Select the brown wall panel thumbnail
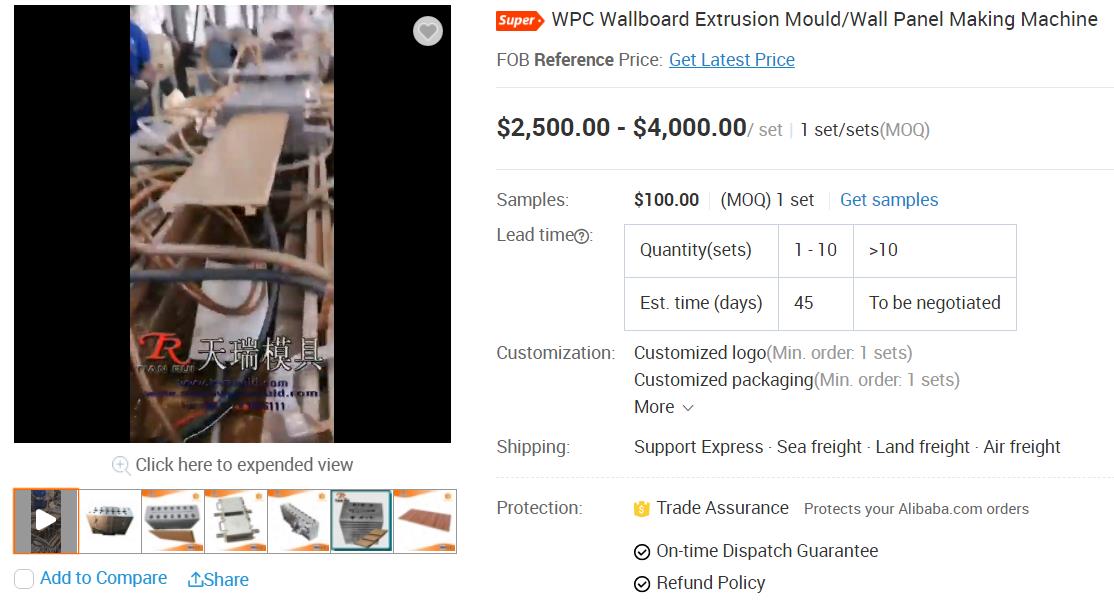The height and width of the screenshot is (609, 1114). pos(425,521)
